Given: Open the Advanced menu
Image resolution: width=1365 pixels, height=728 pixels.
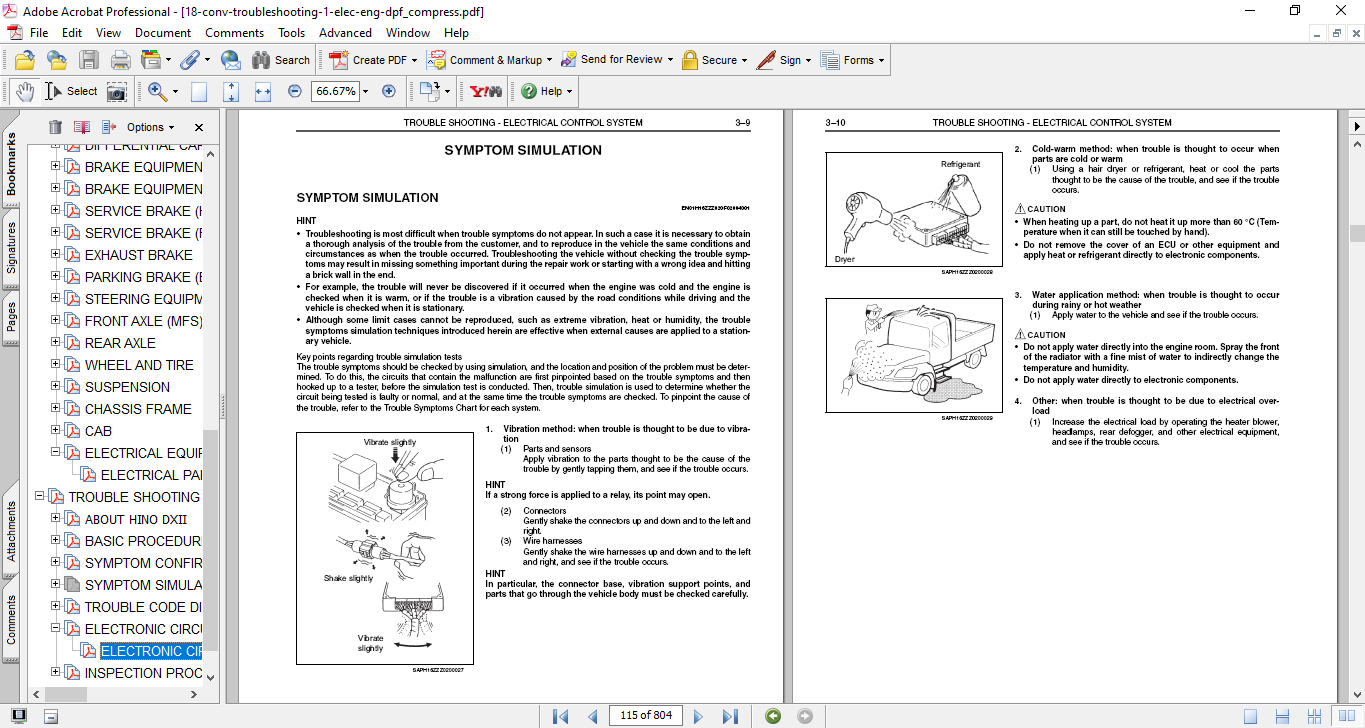Looking at the screenshot, I should [x=345, y=32].
